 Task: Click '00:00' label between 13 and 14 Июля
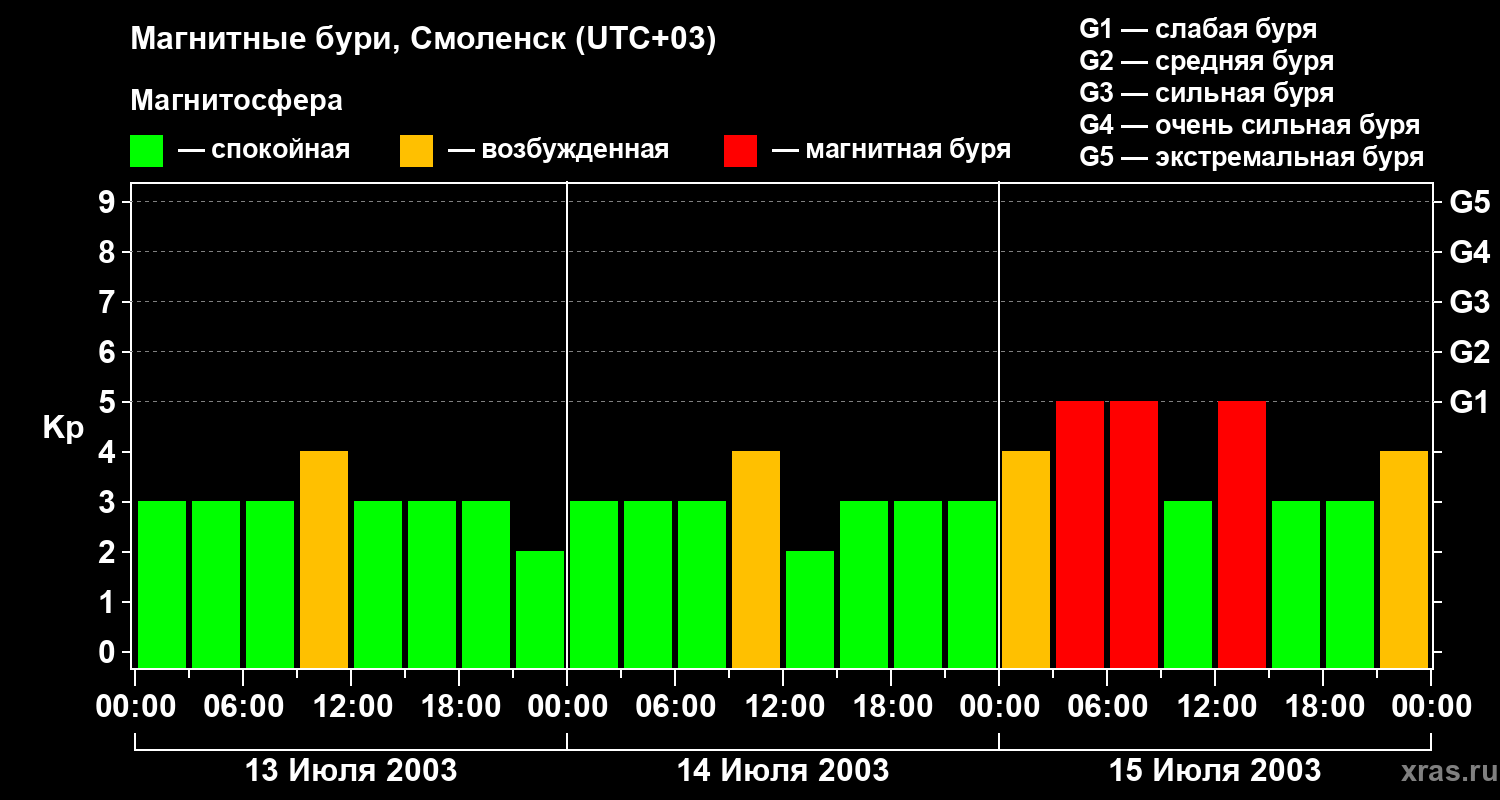coord(567,707)
